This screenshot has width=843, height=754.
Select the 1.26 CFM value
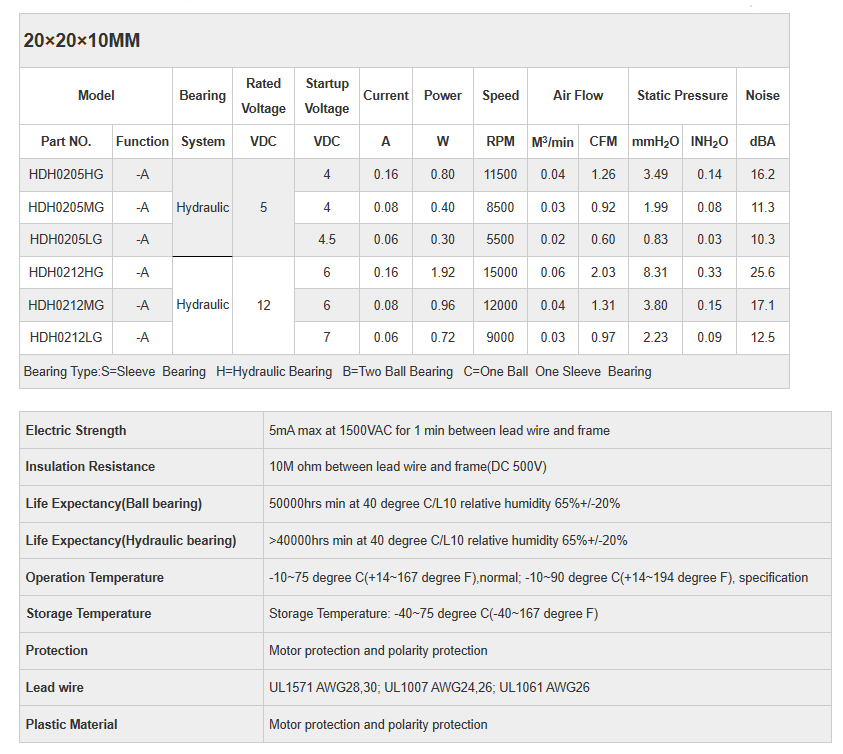pyautogui.click(x=603, y=175)
